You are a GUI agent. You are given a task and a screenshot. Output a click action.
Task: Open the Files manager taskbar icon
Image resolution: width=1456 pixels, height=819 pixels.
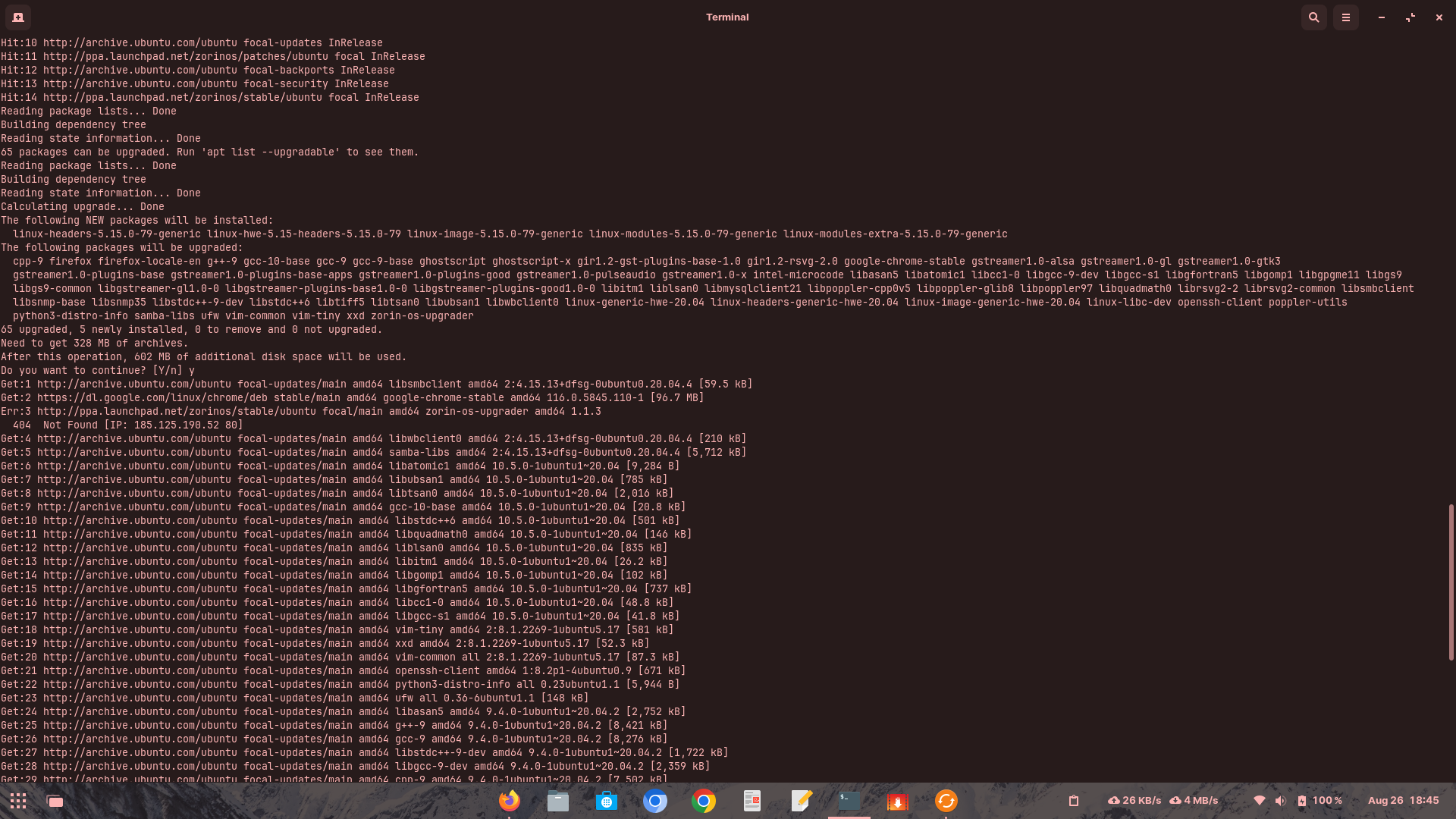pyautogui.click(x=558, y=801)
